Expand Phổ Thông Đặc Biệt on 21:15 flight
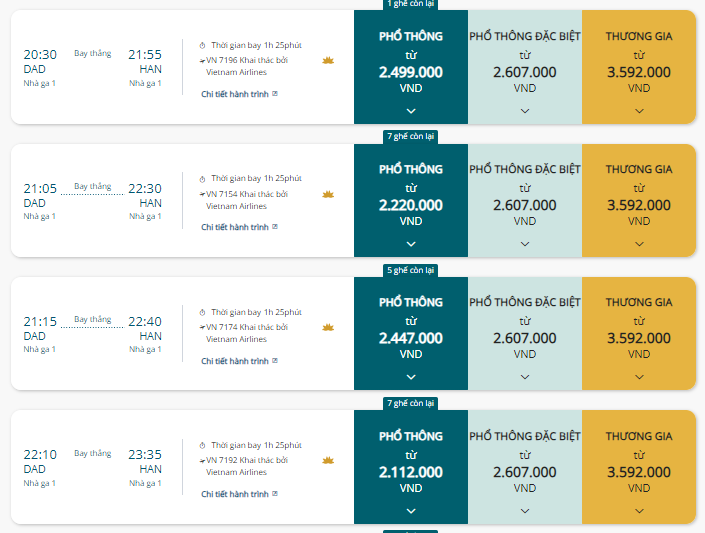Screen dimensions: 705x533 (525, 377)
